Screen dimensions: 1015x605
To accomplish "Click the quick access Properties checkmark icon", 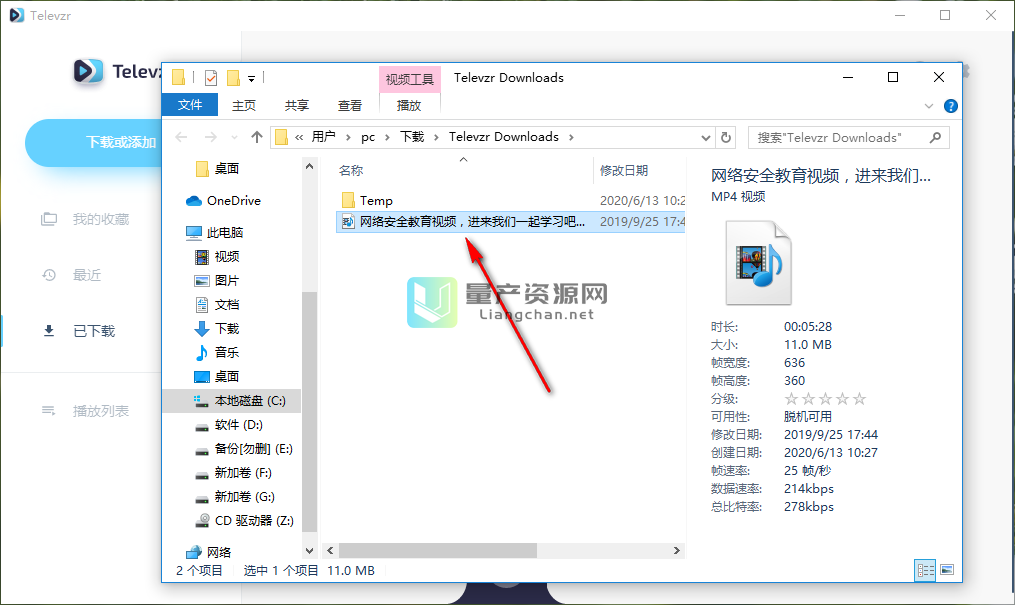I will click(211, 78).
